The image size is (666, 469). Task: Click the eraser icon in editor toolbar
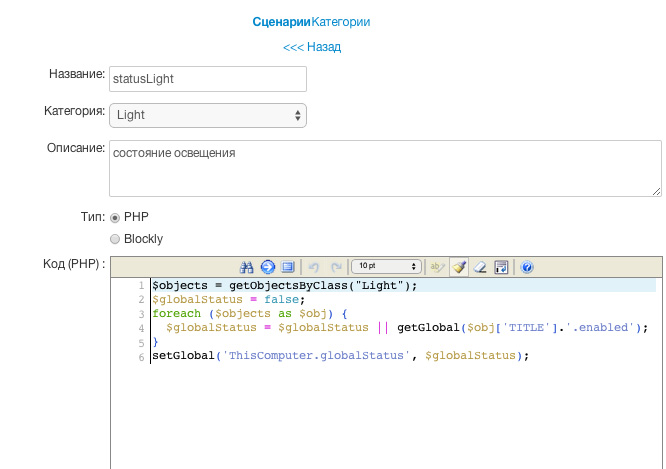(480, 267)
